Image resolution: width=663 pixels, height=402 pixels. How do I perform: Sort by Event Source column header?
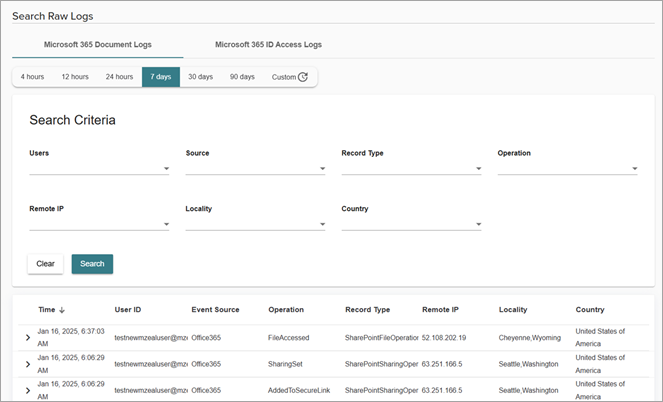(215, 310)
